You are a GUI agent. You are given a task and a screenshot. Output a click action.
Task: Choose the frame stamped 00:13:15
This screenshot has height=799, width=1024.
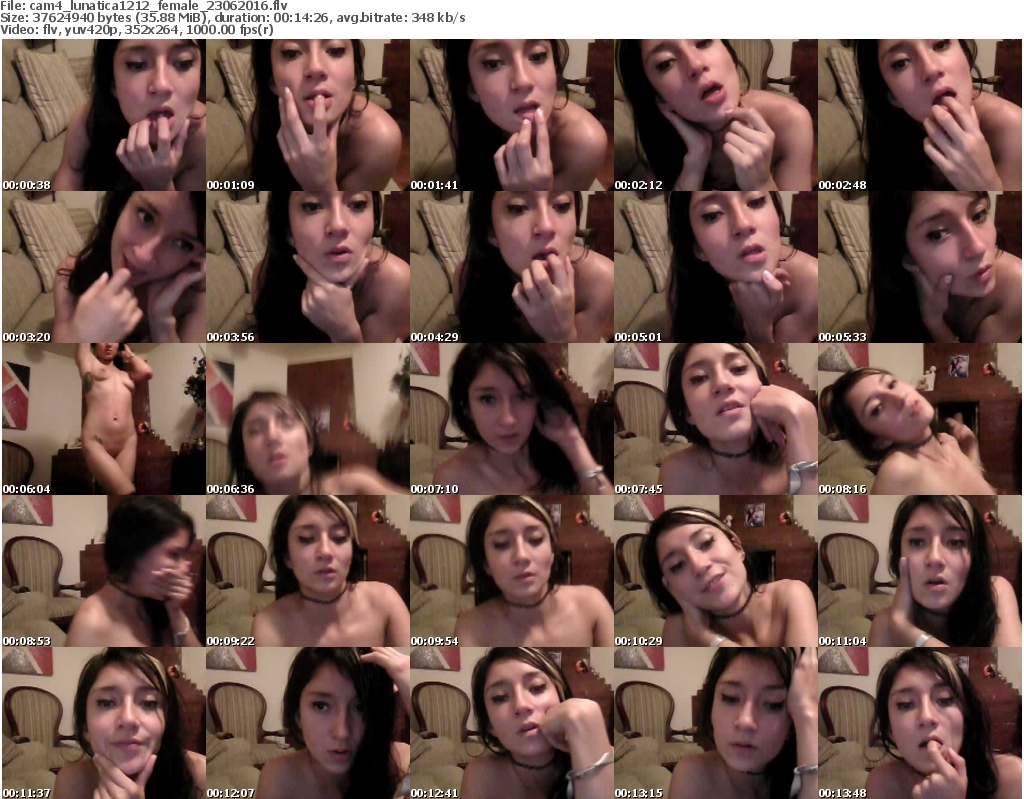(x=716, y=723)
